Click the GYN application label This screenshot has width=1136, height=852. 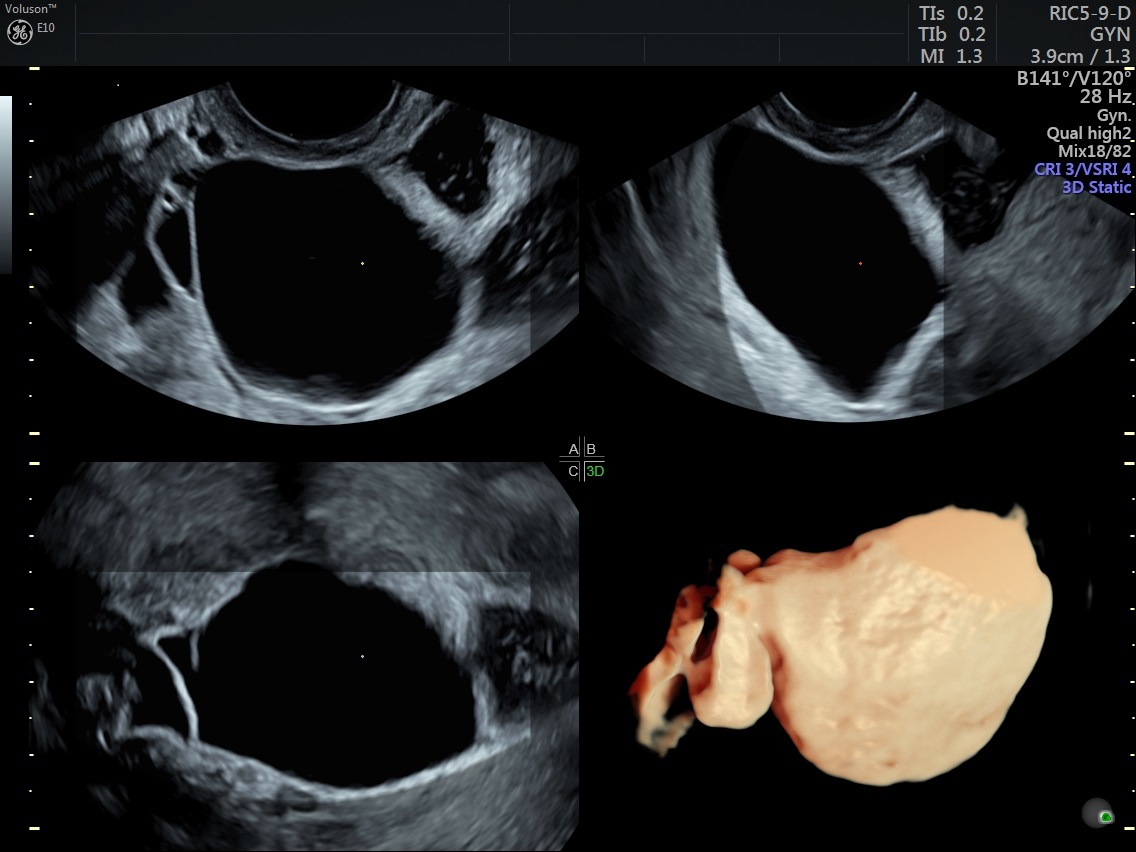pos(1110,35)
